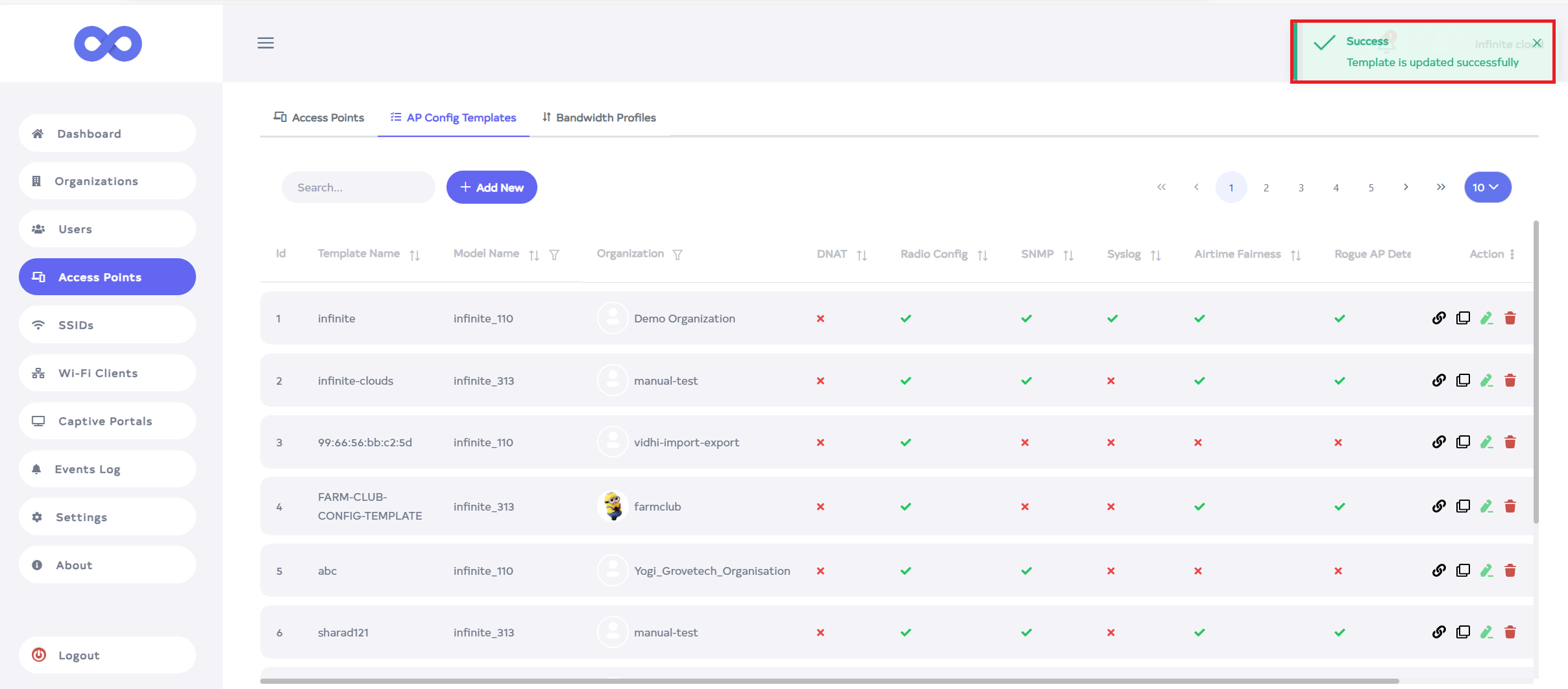
Task: Delete the FARM-CLUB-CONFIG-TEMPLATE row
Action: [x=1510, y=506]
